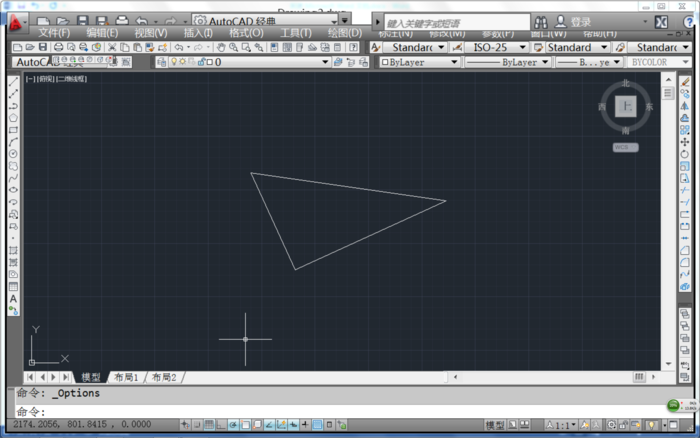Click the Print icon in standard toolbar

click(59, 47)
